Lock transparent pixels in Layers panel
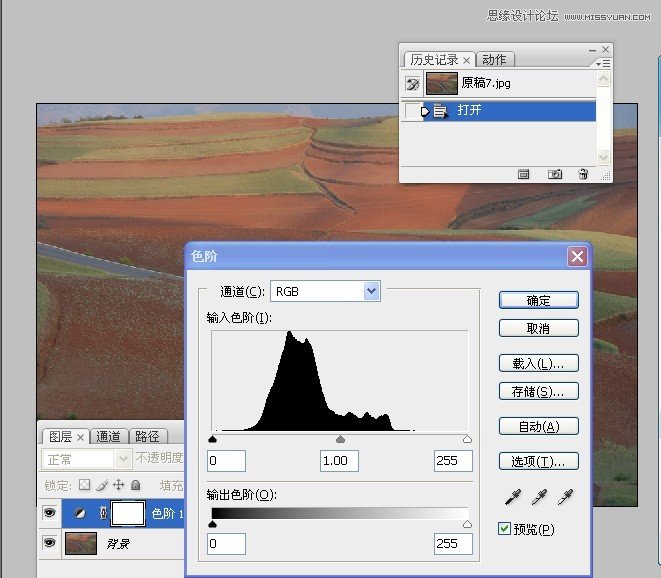The width and height of the screenshot is (661, 578). (84, 484)
